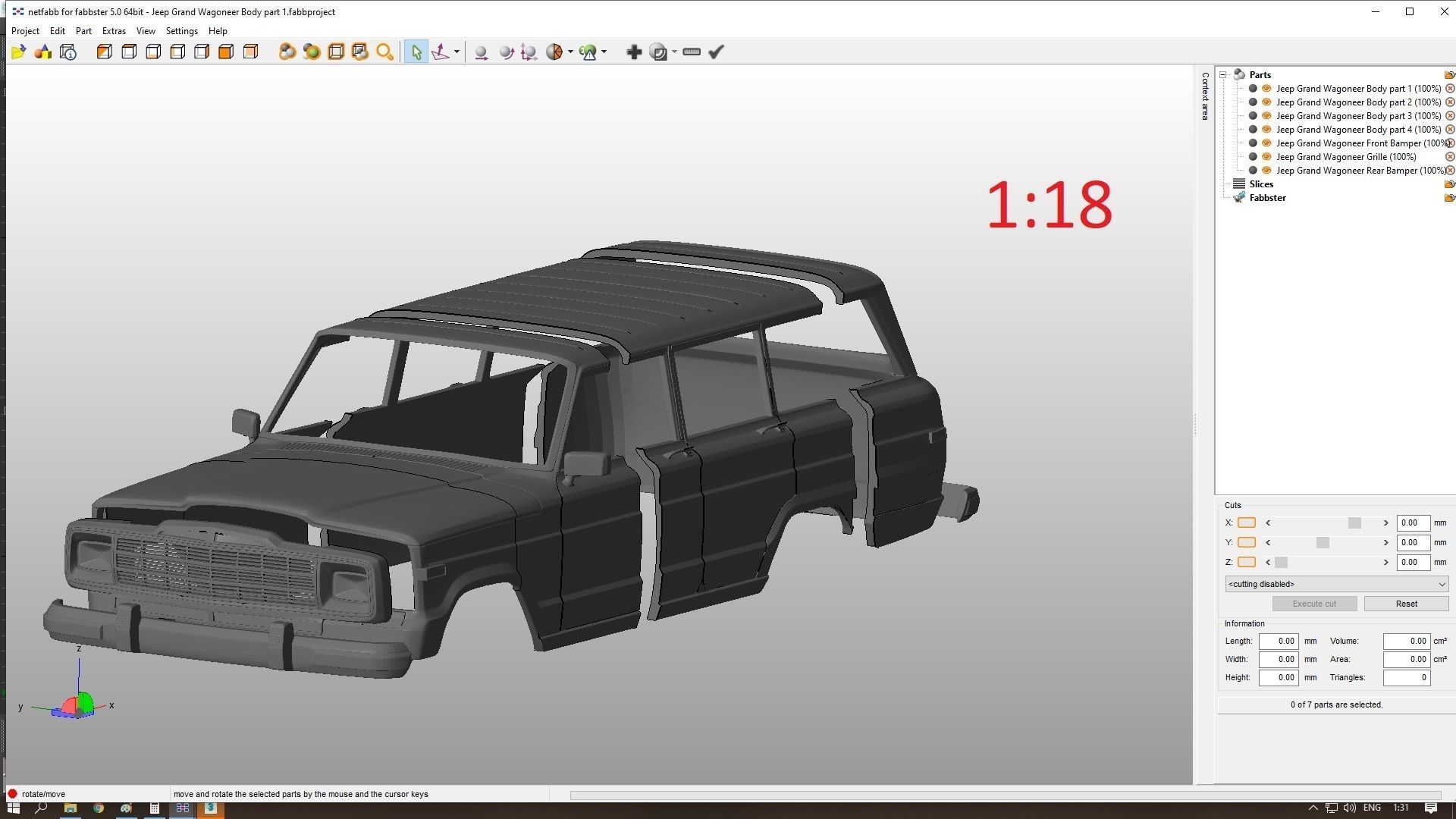Toggle the Z cut plane box

(x=1247, y=562)
